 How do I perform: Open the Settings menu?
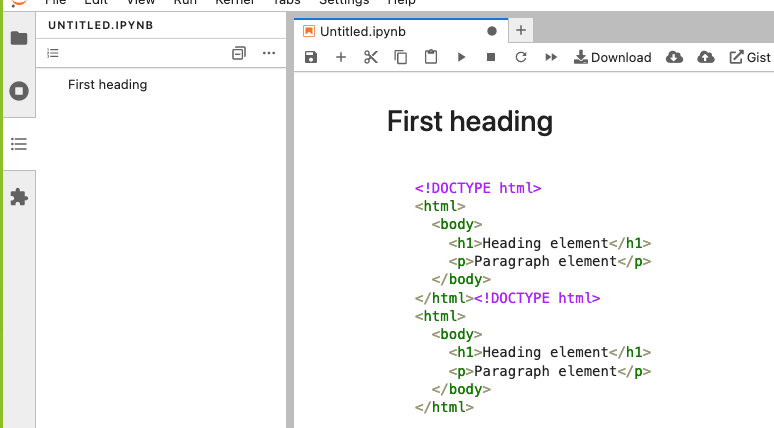pos(344,2)
